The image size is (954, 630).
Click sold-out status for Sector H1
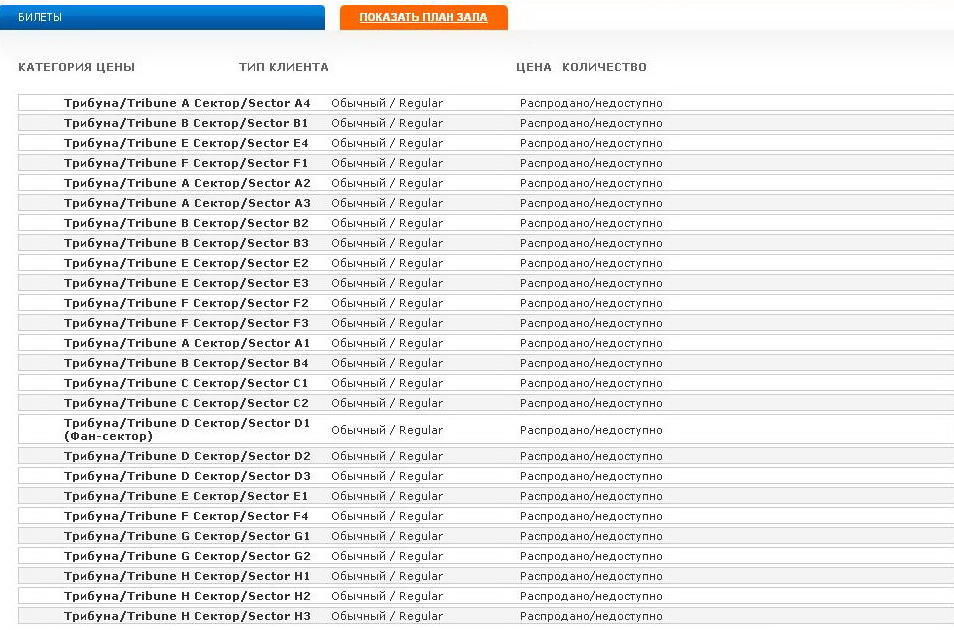pos(590,576)
